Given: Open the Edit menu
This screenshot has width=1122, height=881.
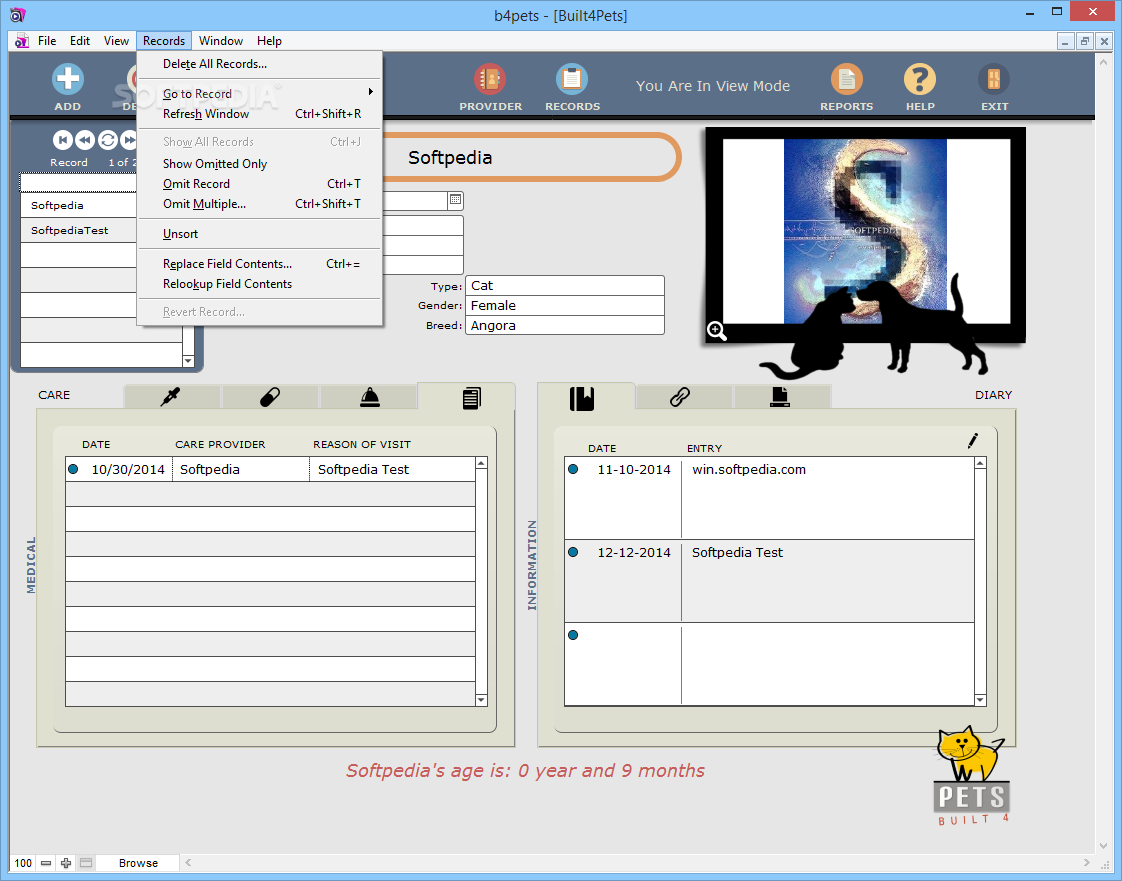Looking at the screenshot, I should (79, 41).
